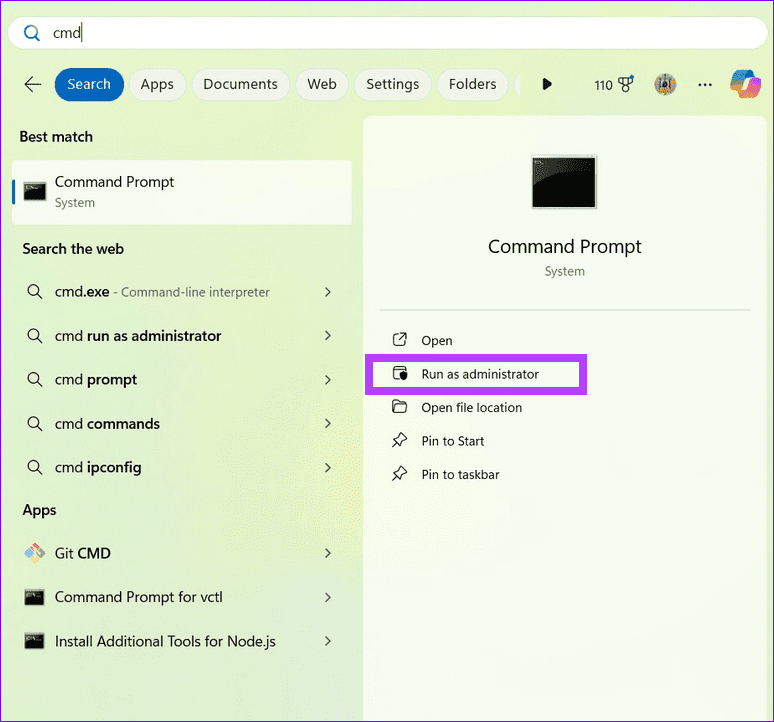Expand Install Additional Tools for Node.js chevron
This screenshot has width=774, height=722.
328,641
